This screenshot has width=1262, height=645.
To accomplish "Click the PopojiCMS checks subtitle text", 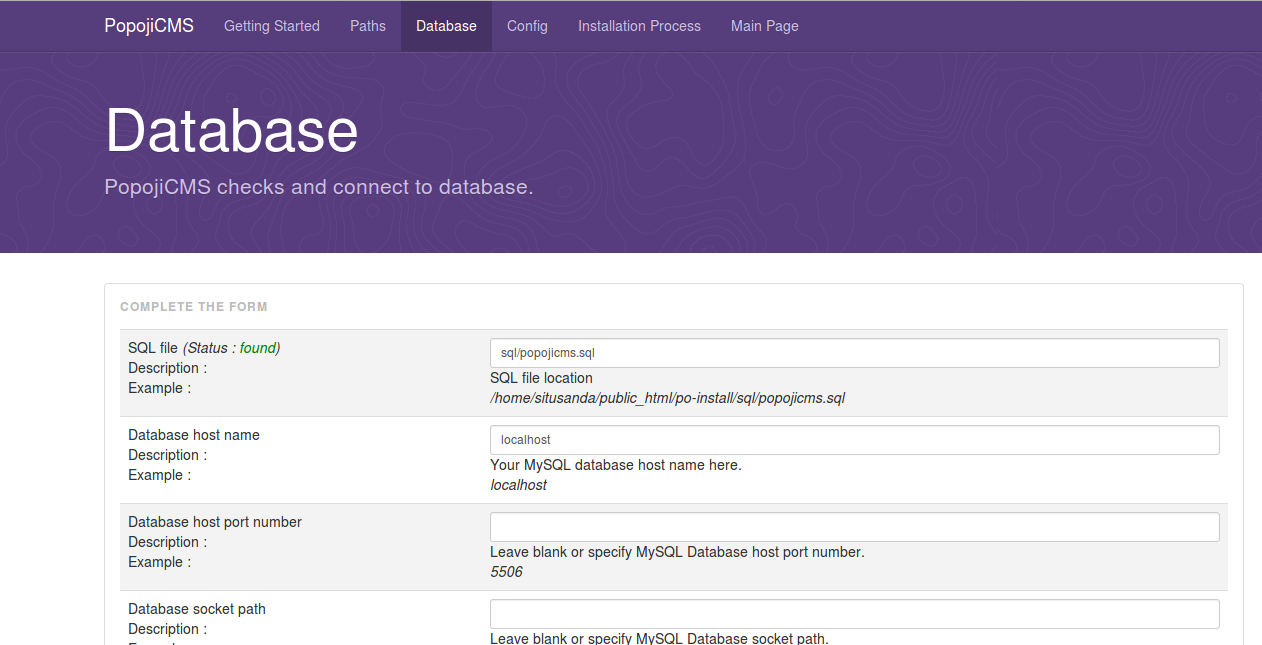I will click(318, 187).
